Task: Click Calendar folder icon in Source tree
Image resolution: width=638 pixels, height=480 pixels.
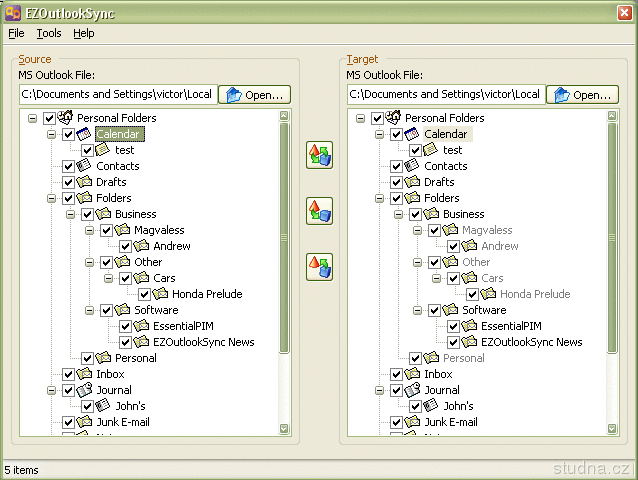Action: pyautogui.click(x=84, y=134)
